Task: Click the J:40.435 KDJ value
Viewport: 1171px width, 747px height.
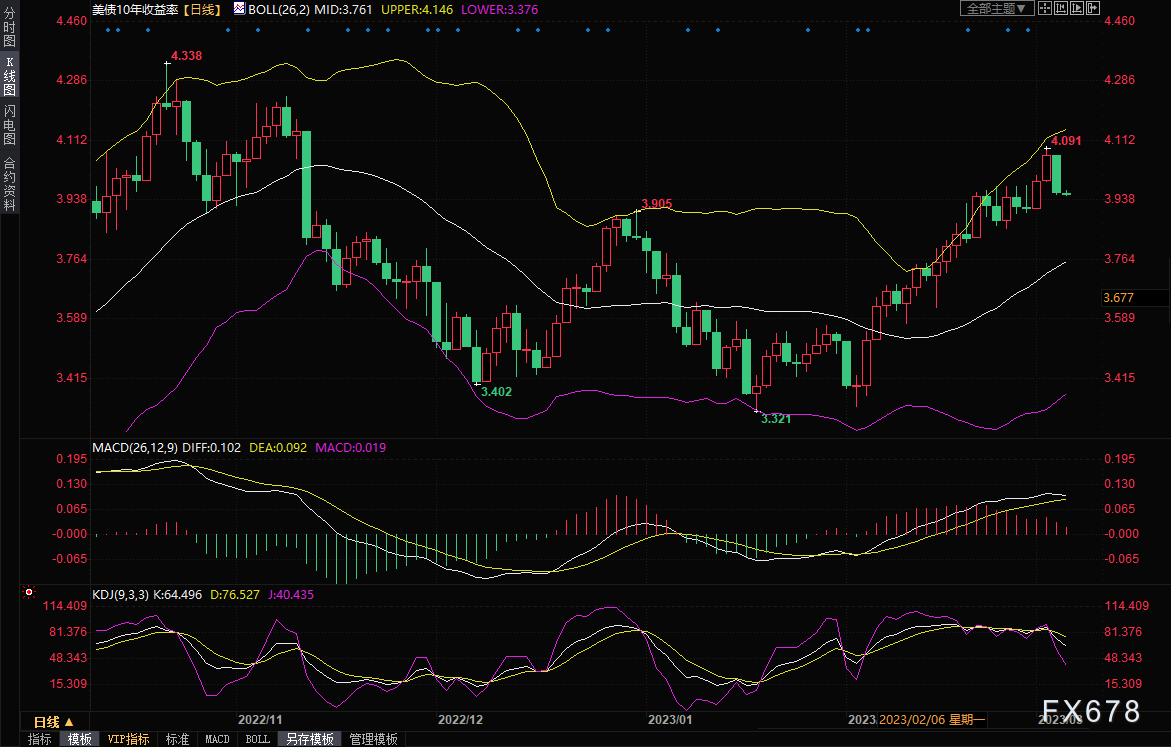Action: tap(291, 595)
